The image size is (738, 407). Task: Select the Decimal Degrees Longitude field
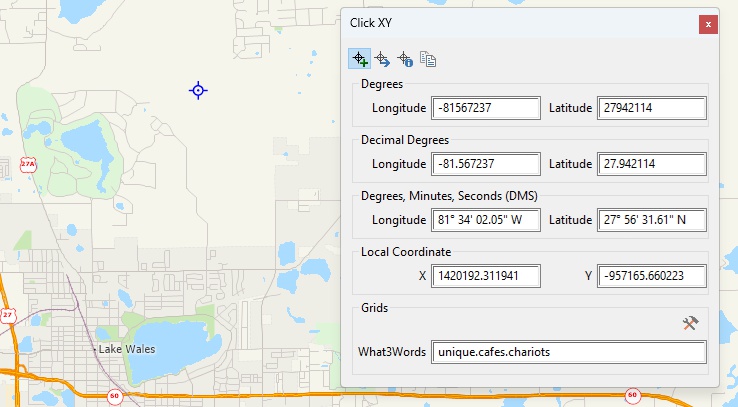click(x=486, y=164)
